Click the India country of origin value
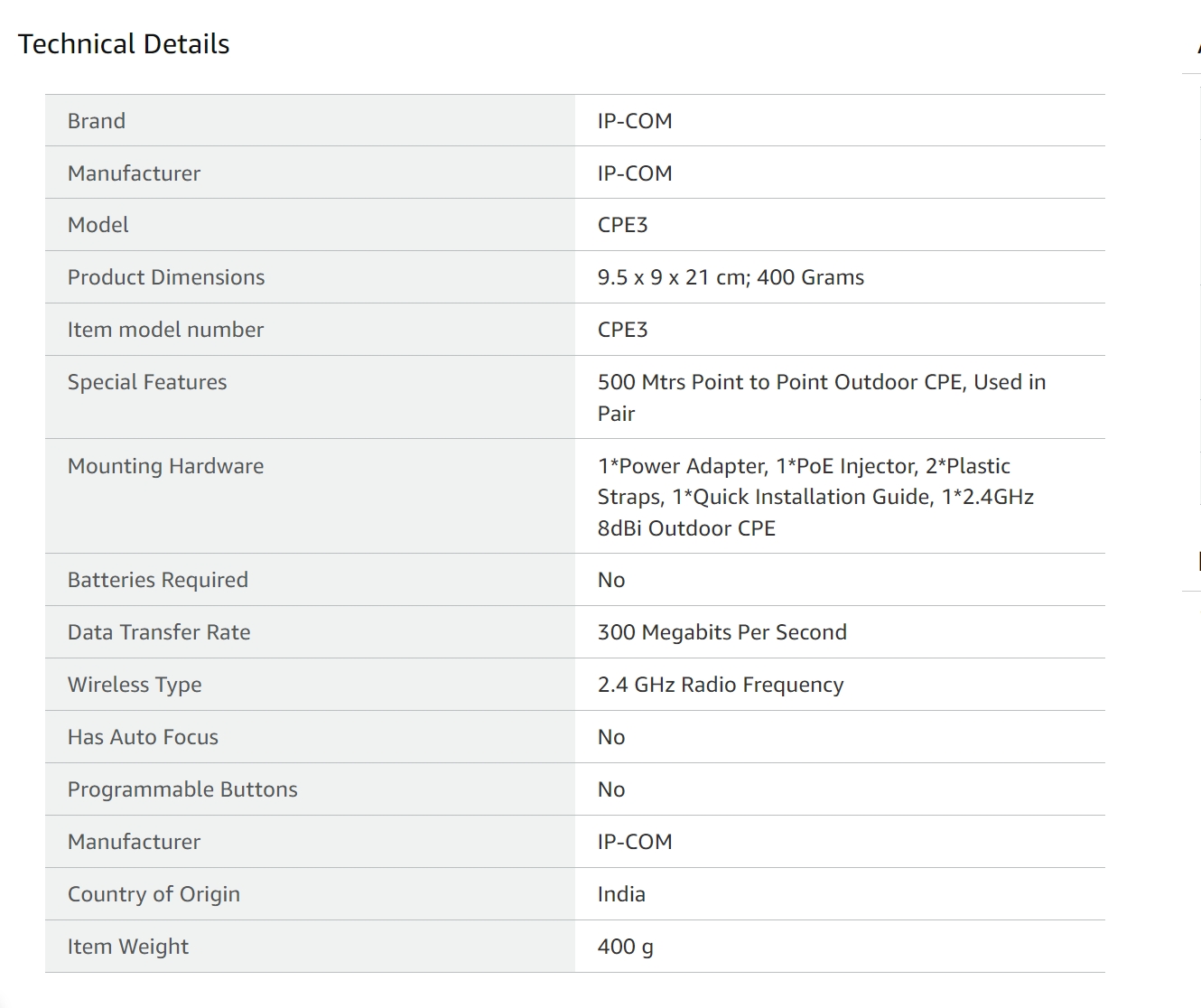The image size is (1201, 1008). (x=621, y=894)
